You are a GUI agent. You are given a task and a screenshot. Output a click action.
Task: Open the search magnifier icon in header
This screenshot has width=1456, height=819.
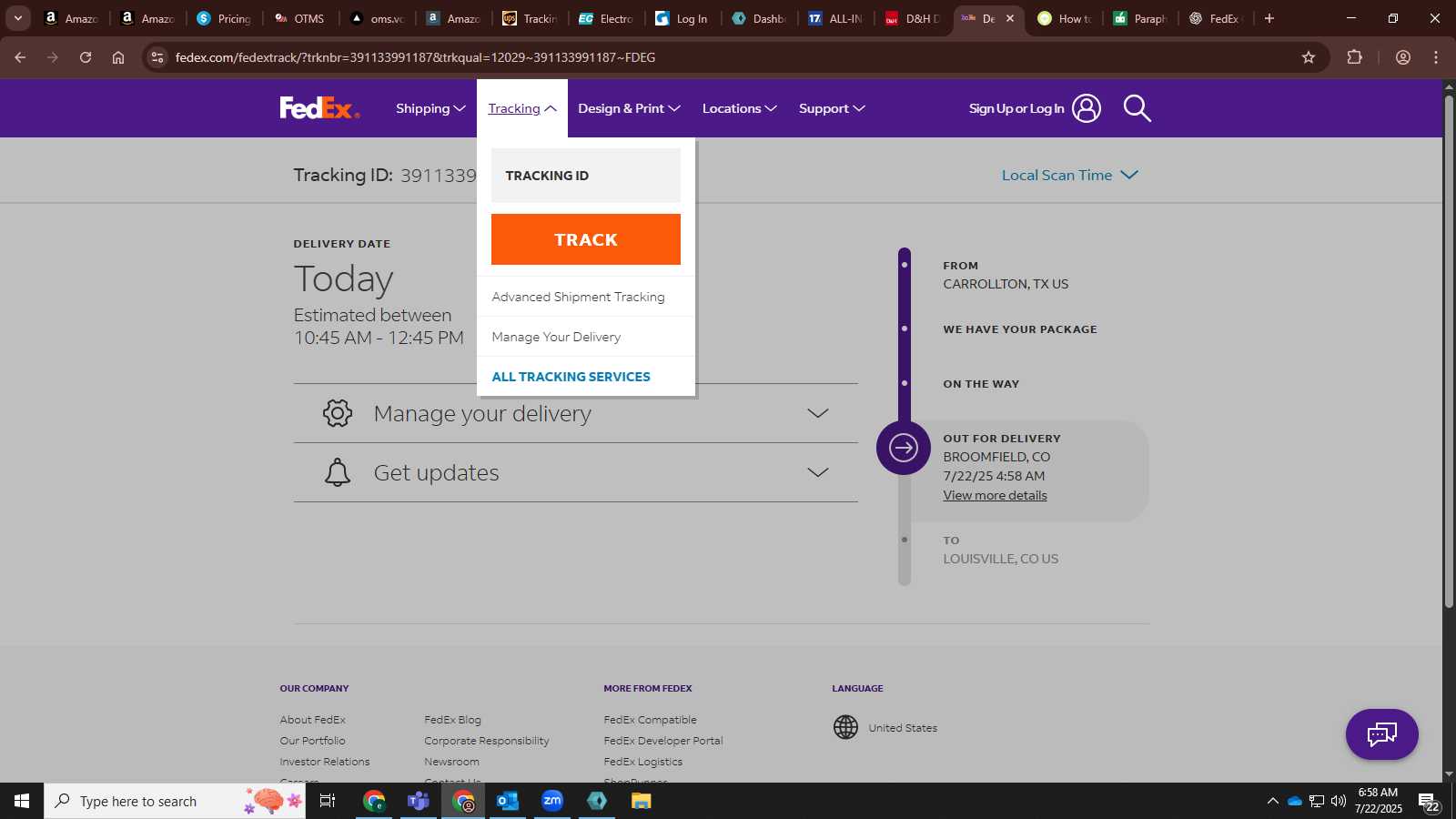coord(1137,108)
